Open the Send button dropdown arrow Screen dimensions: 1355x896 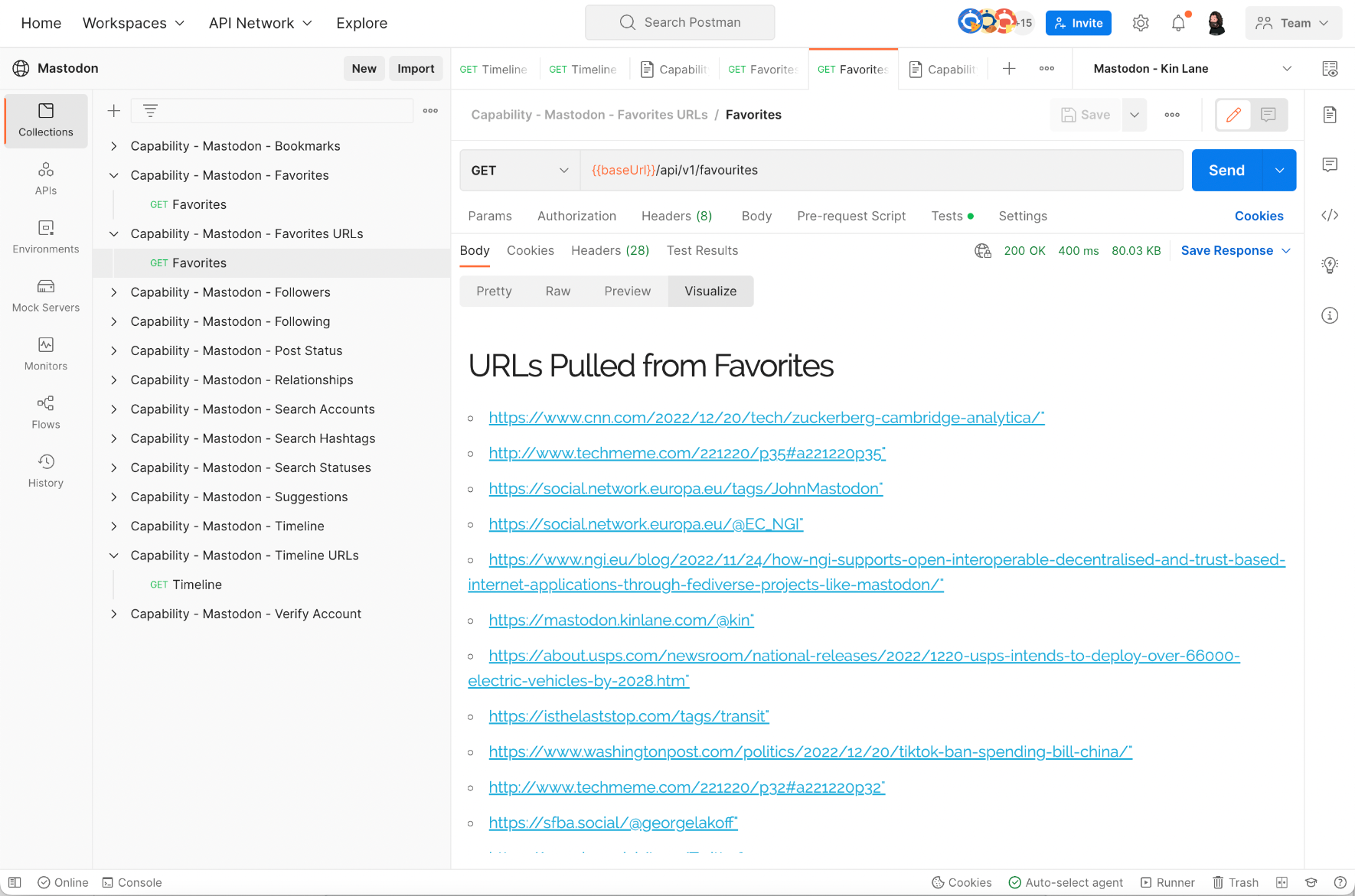click(x=1279, y=171)
